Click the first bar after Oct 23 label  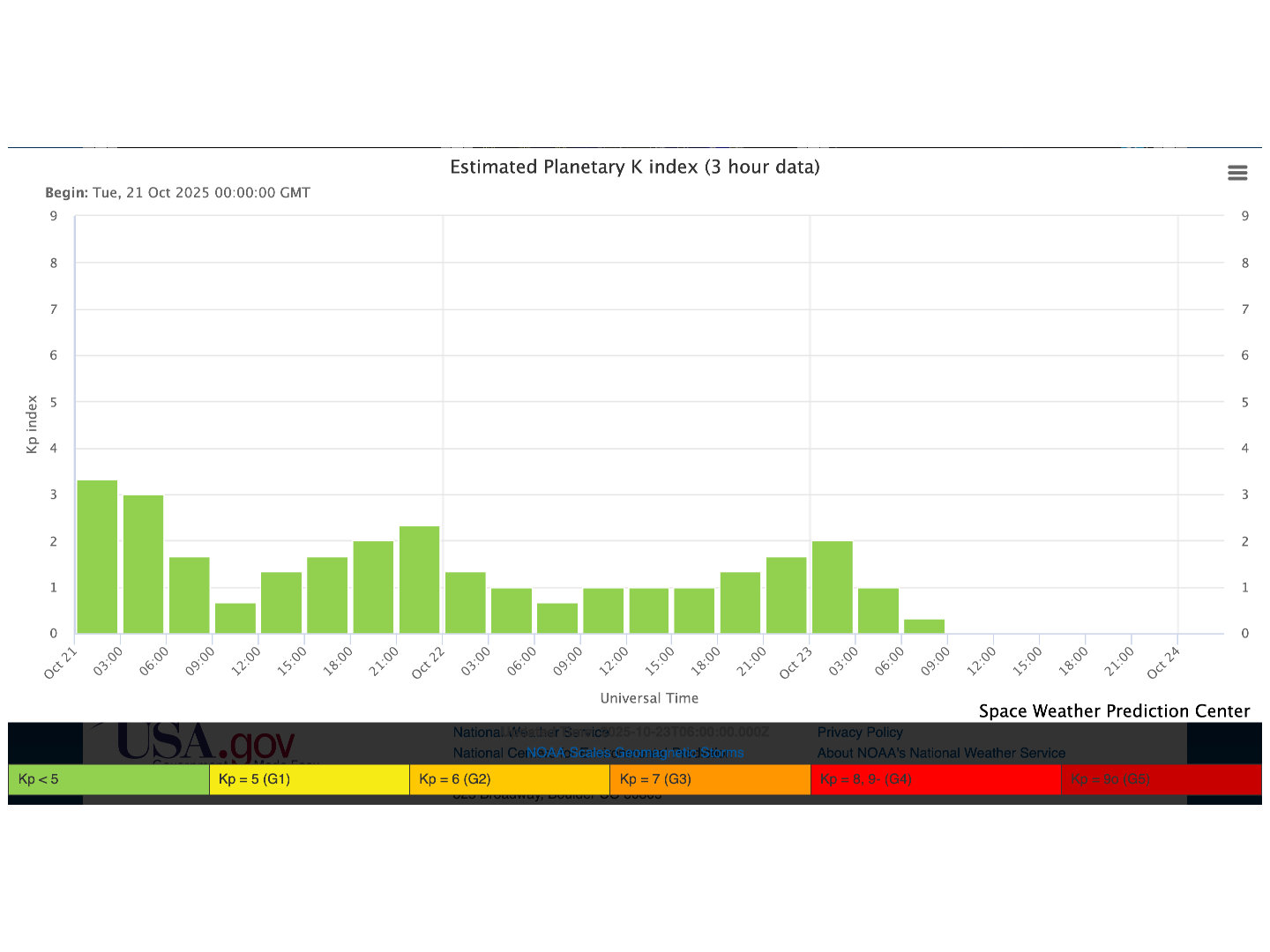pos(832,587)
